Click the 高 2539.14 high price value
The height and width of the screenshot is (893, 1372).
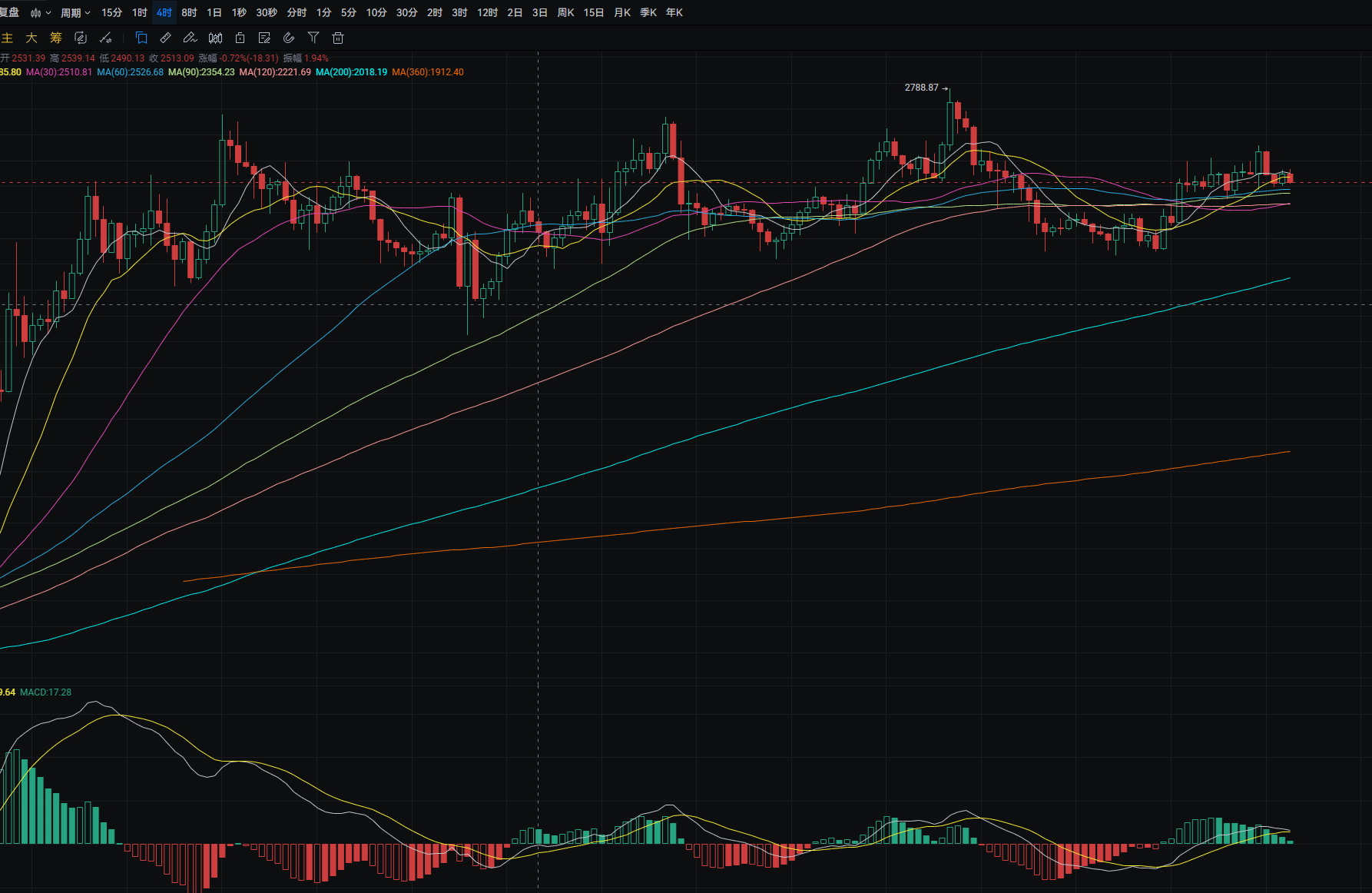(72, 58)
